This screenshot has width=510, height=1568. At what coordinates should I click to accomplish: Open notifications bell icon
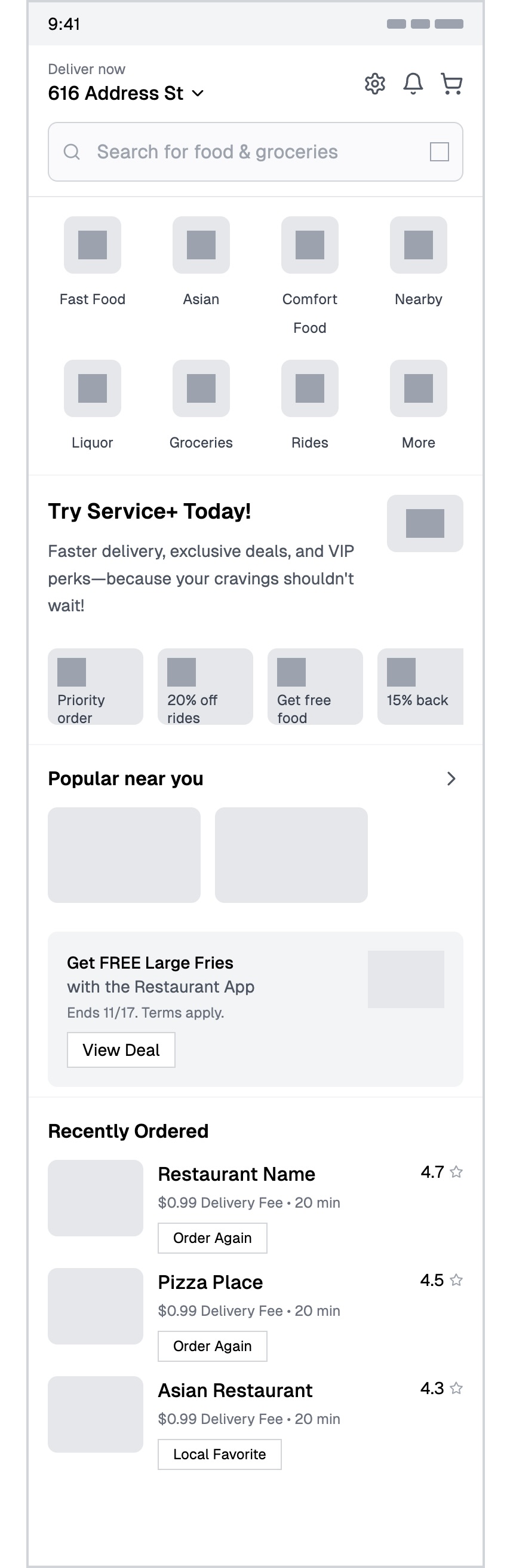tap(413, 84)
